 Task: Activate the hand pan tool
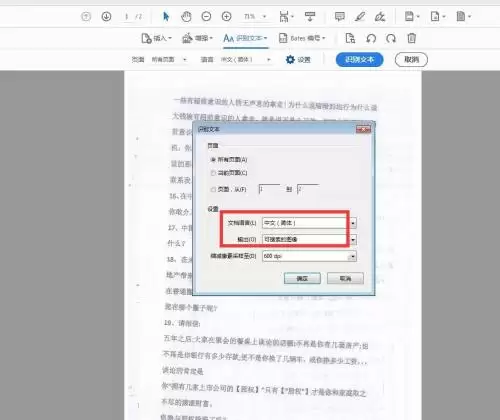click(186, 16)
